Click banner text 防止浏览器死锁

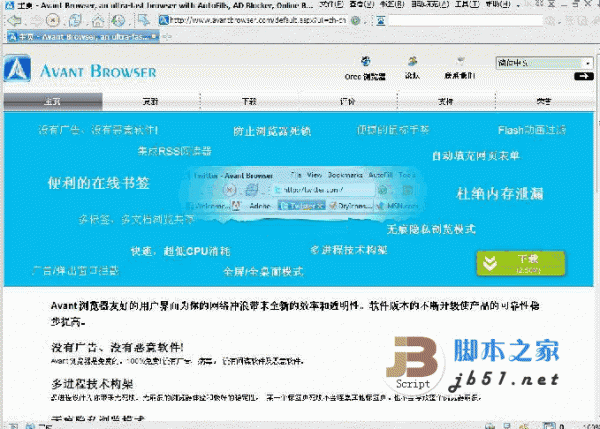point(272,131)
